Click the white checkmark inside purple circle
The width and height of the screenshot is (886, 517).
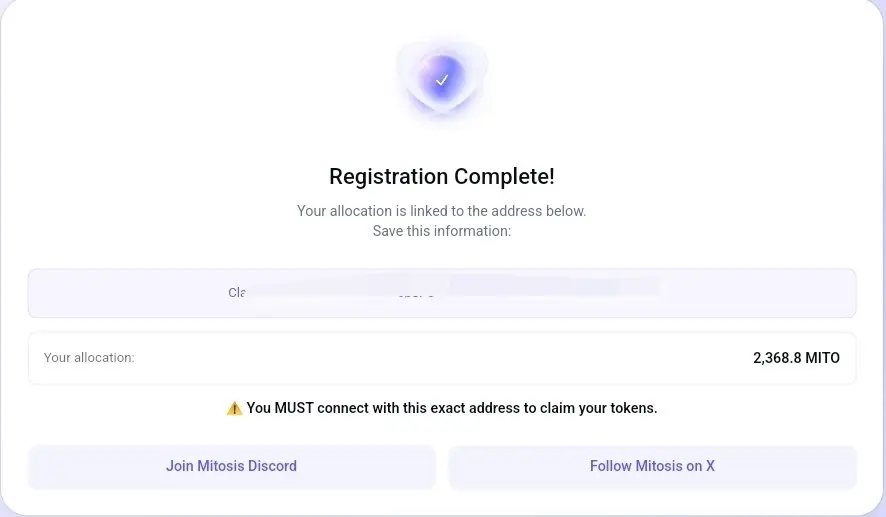coord(442,80)
